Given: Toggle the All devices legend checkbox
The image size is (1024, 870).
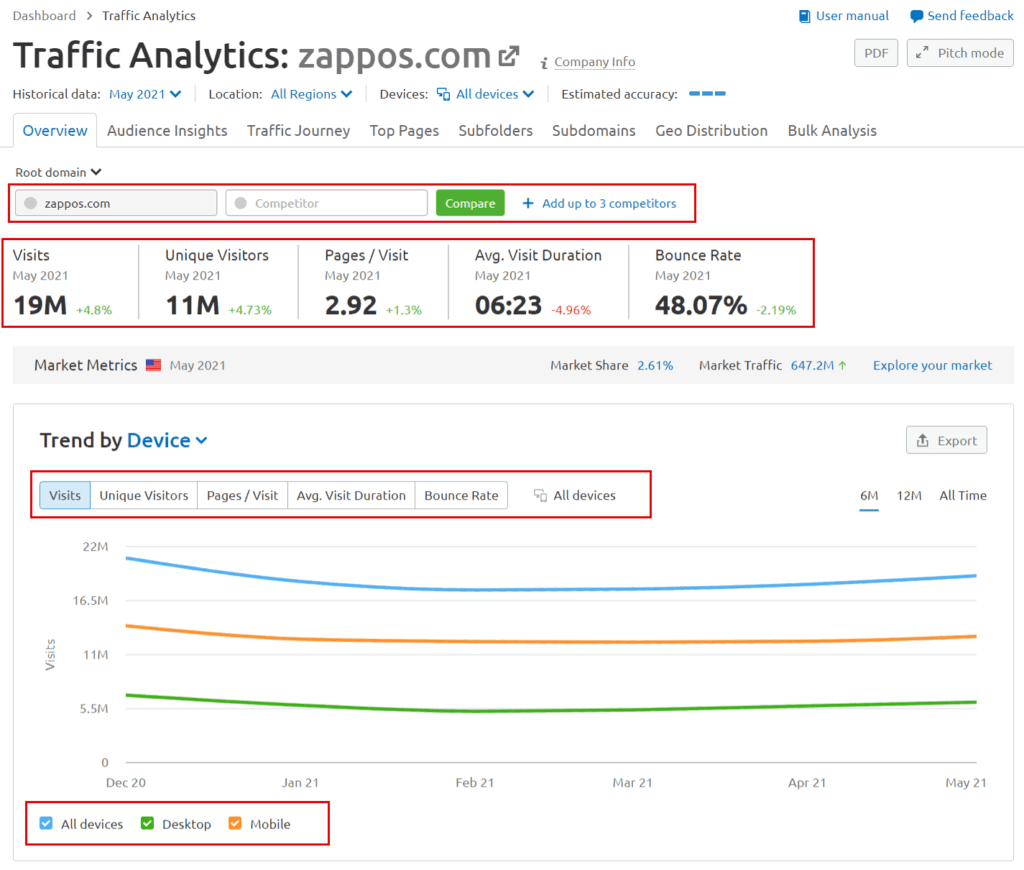Looking at the screenshot, I should (x=46, y=823).
